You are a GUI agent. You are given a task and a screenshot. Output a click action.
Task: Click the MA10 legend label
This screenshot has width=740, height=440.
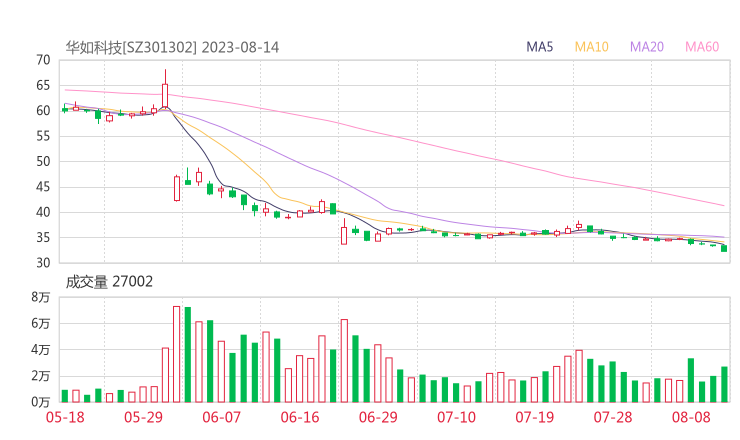click(591, 47)
